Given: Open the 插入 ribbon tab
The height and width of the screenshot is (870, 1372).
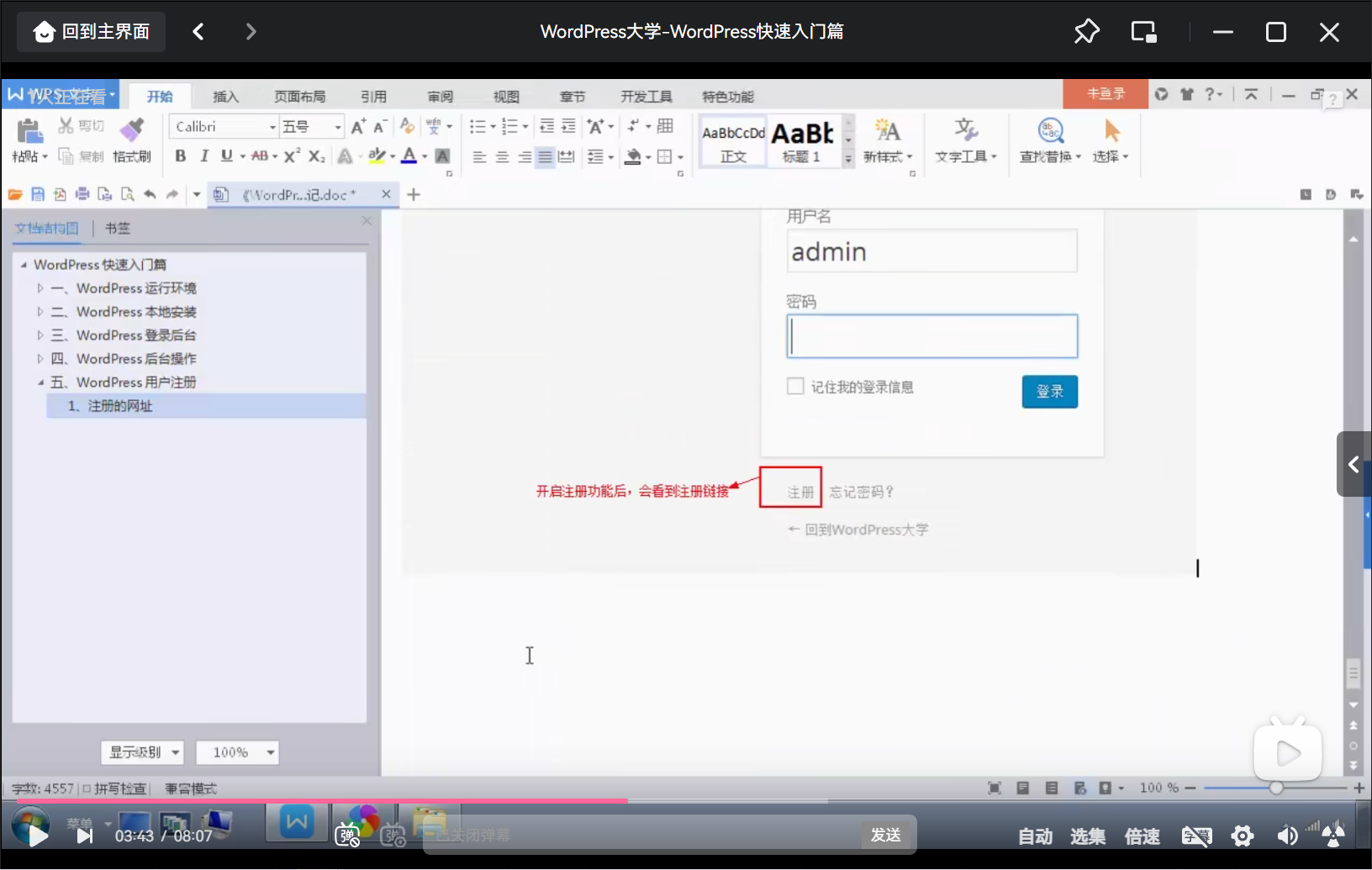Looking at the screenshot, I should pos(225,97).
